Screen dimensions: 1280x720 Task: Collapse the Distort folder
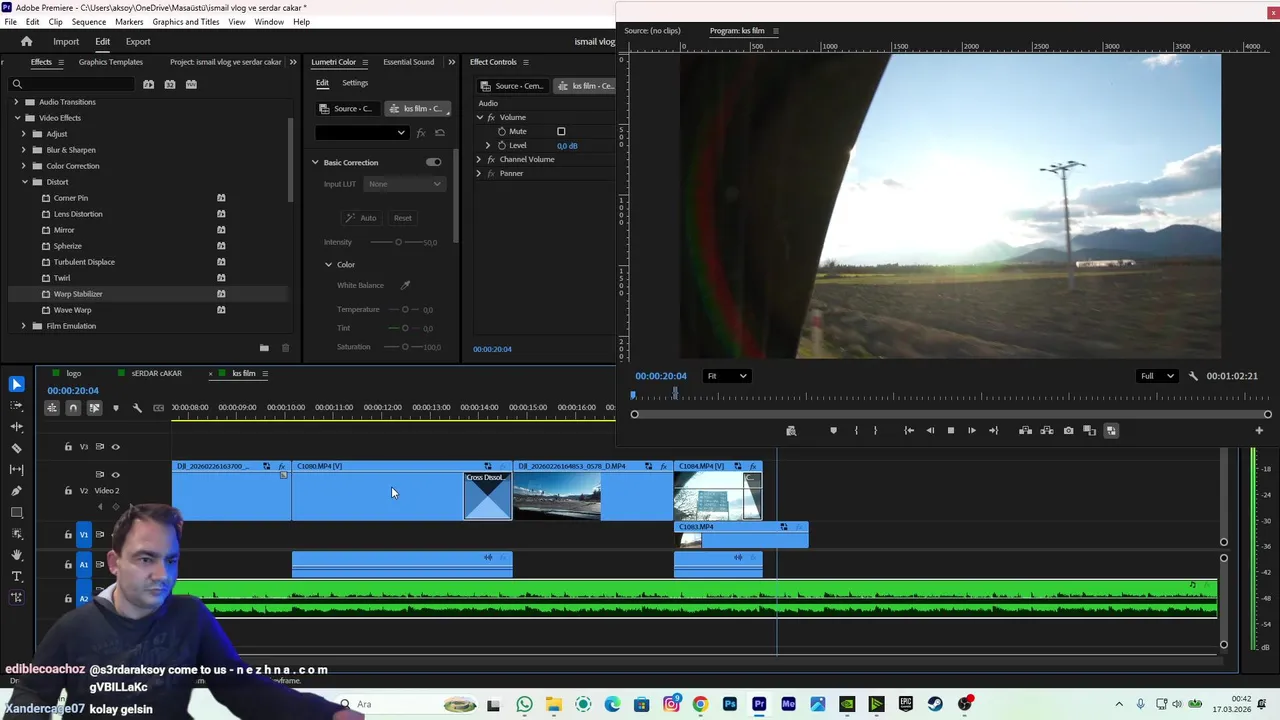tap(24, 182)
